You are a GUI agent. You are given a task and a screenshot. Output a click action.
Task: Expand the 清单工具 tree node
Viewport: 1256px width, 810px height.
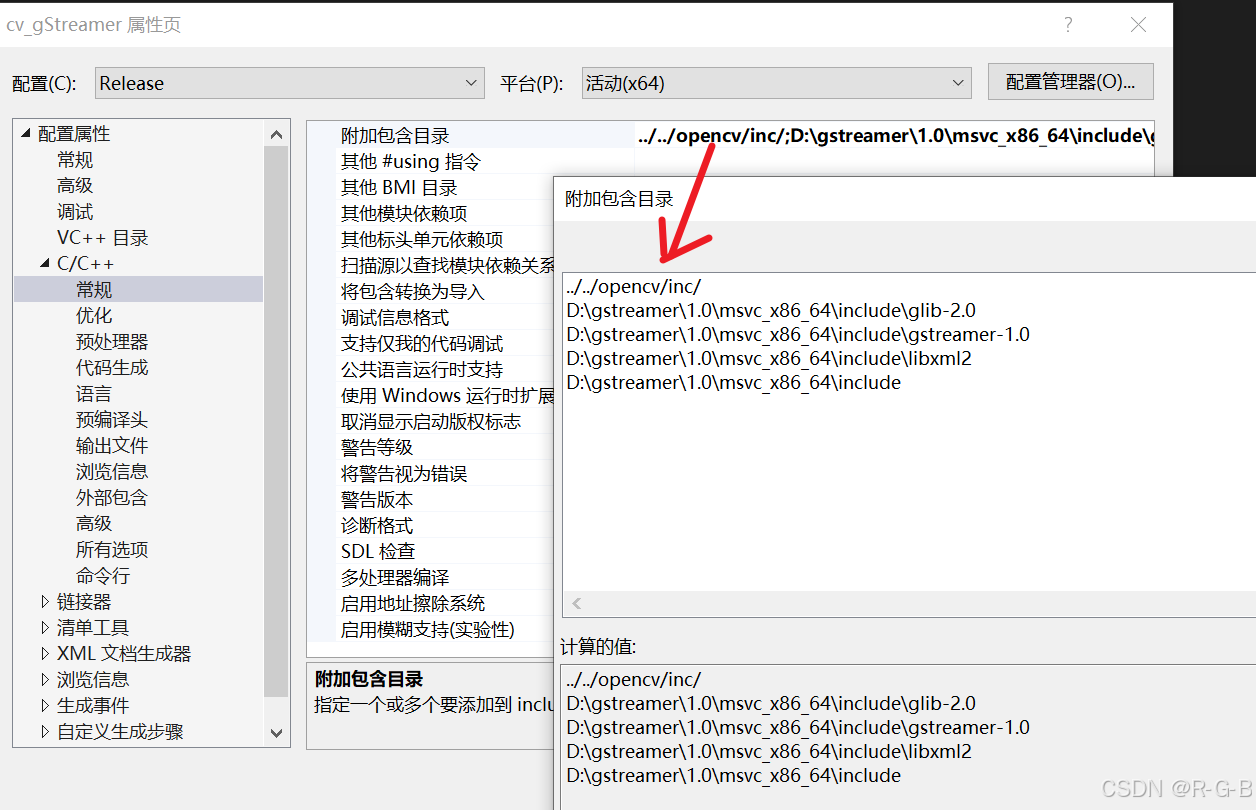point(44,628)
